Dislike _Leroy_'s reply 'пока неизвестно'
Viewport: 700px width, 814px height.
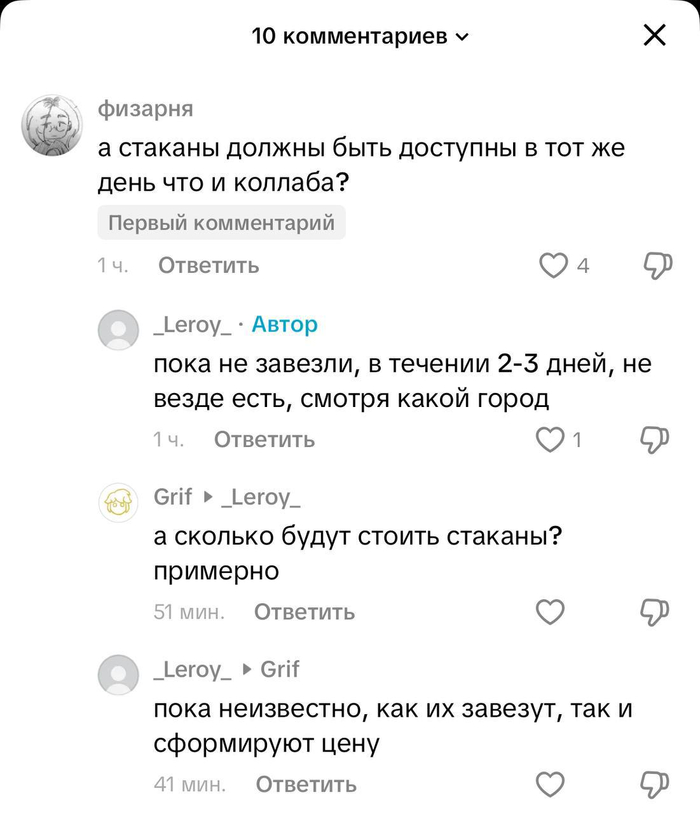655,783
